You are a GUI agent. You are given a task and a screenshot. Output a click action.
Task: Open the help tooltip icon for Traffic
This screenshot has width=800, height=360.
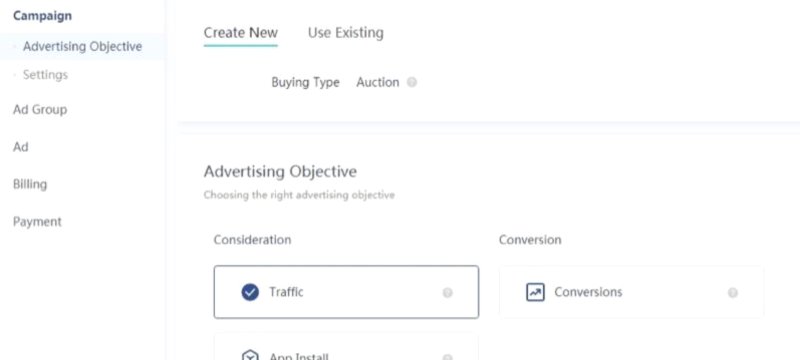(x=447, y=293)
